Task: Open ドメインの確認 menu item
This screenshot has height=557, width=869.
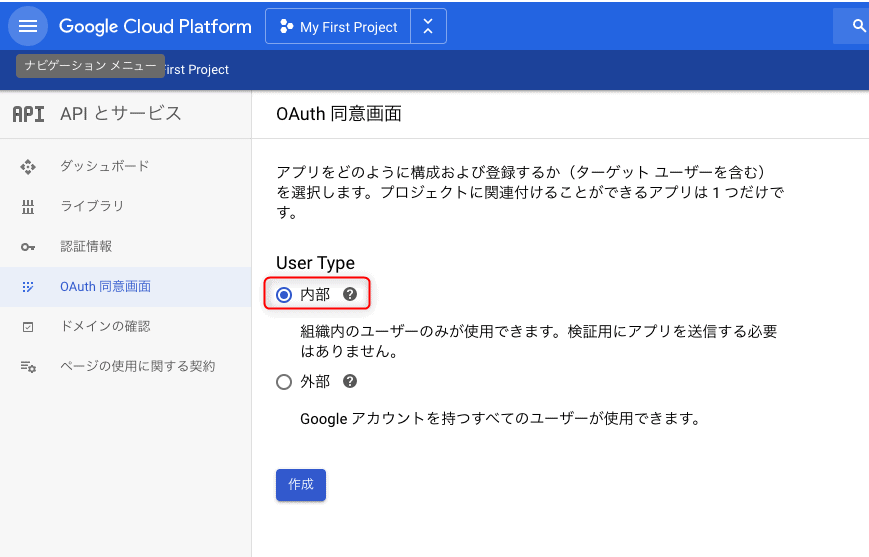Action: tap(105, 327)
